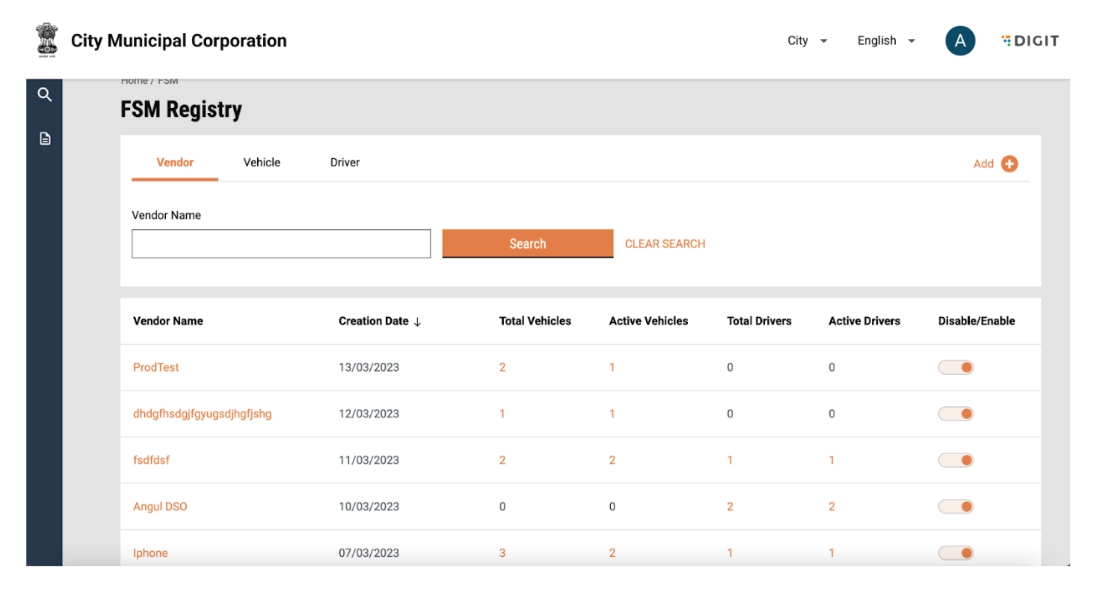Toggle the ProdTest vendor enable switch

coord(956,368)
